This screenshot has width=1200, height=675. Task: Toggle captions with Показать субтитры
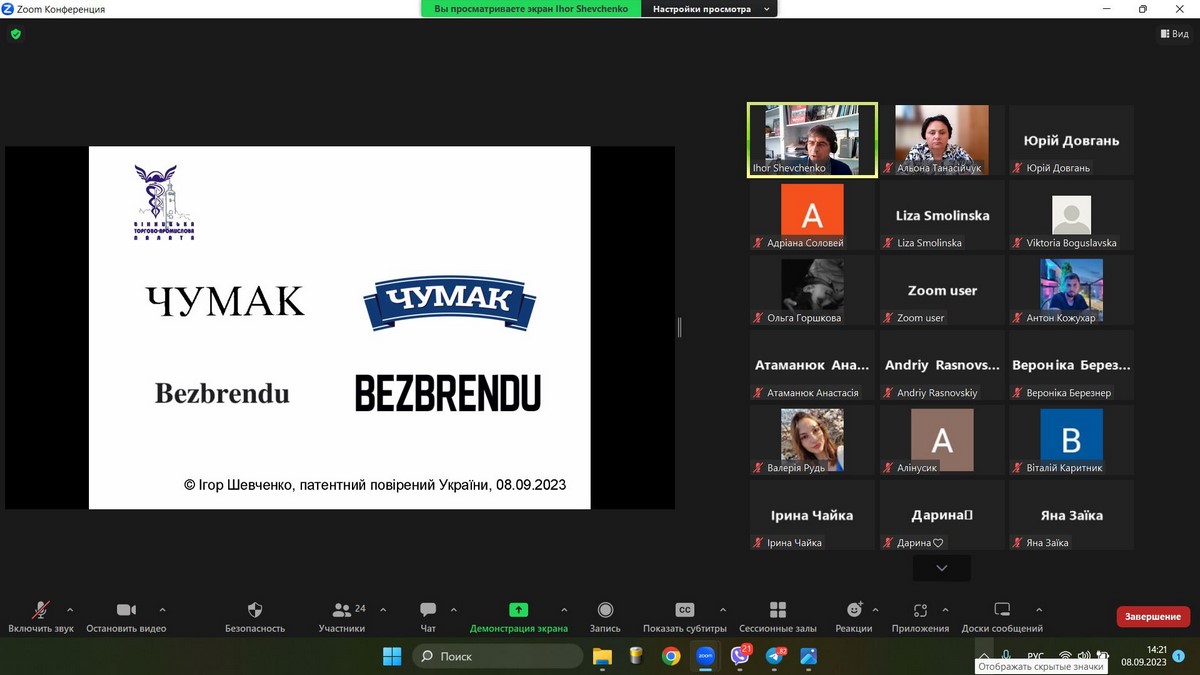tap(685, 610)
